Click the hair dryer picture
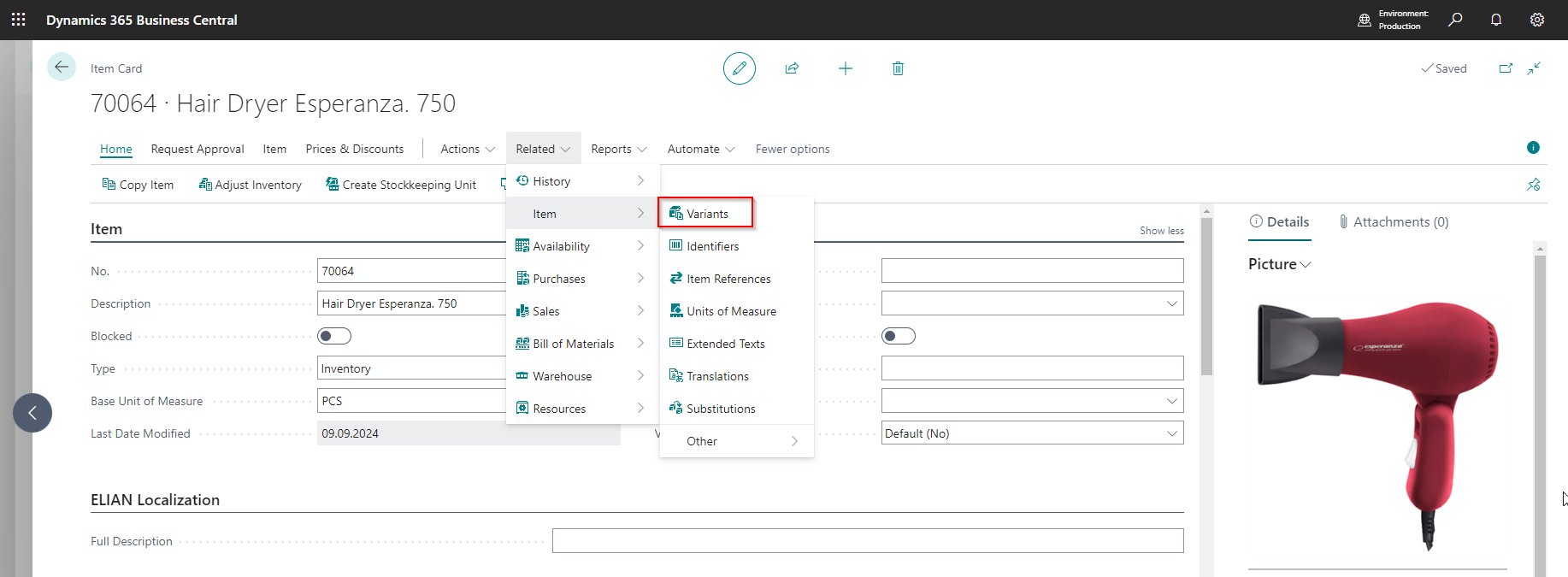The width and height of the screenshot is (1568, 577). [x=1377, y=425]
